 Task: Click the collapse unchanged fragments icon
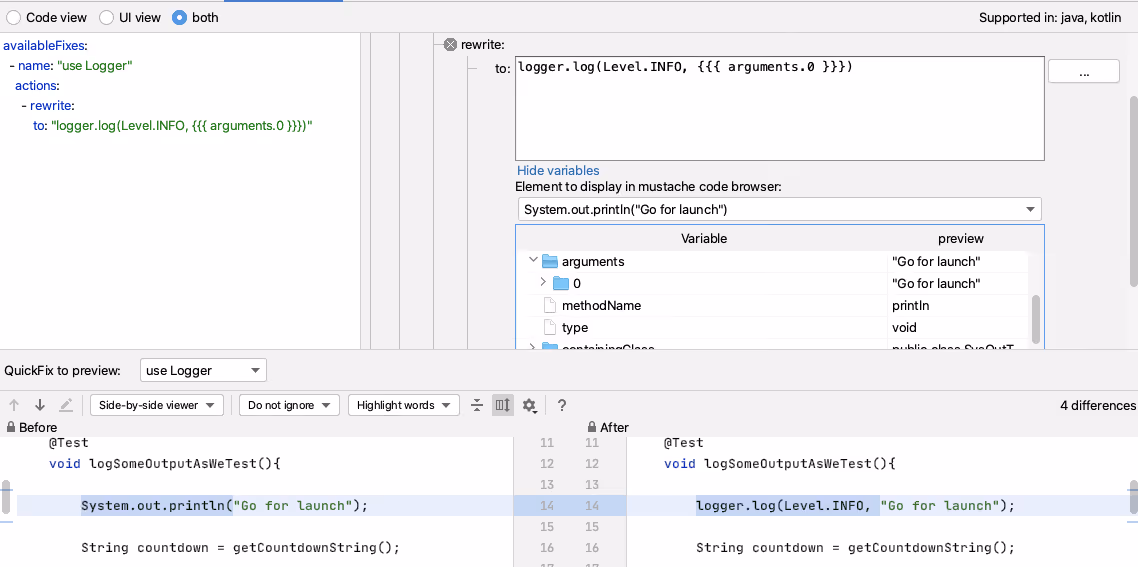pyautogui.click(x=477, y=405)
